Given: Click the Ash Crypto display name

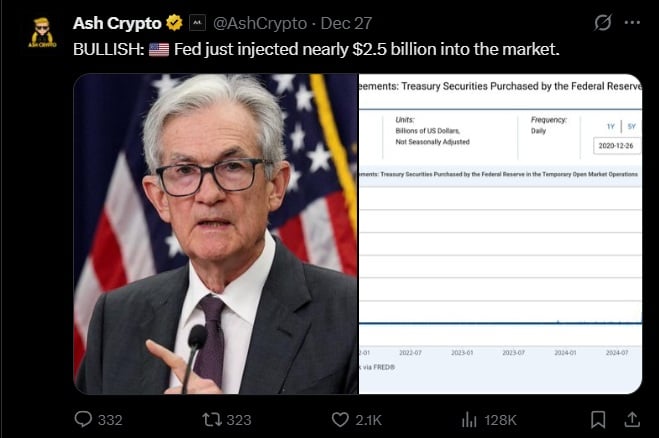Looking at the screenshot, I should [117, 22].
